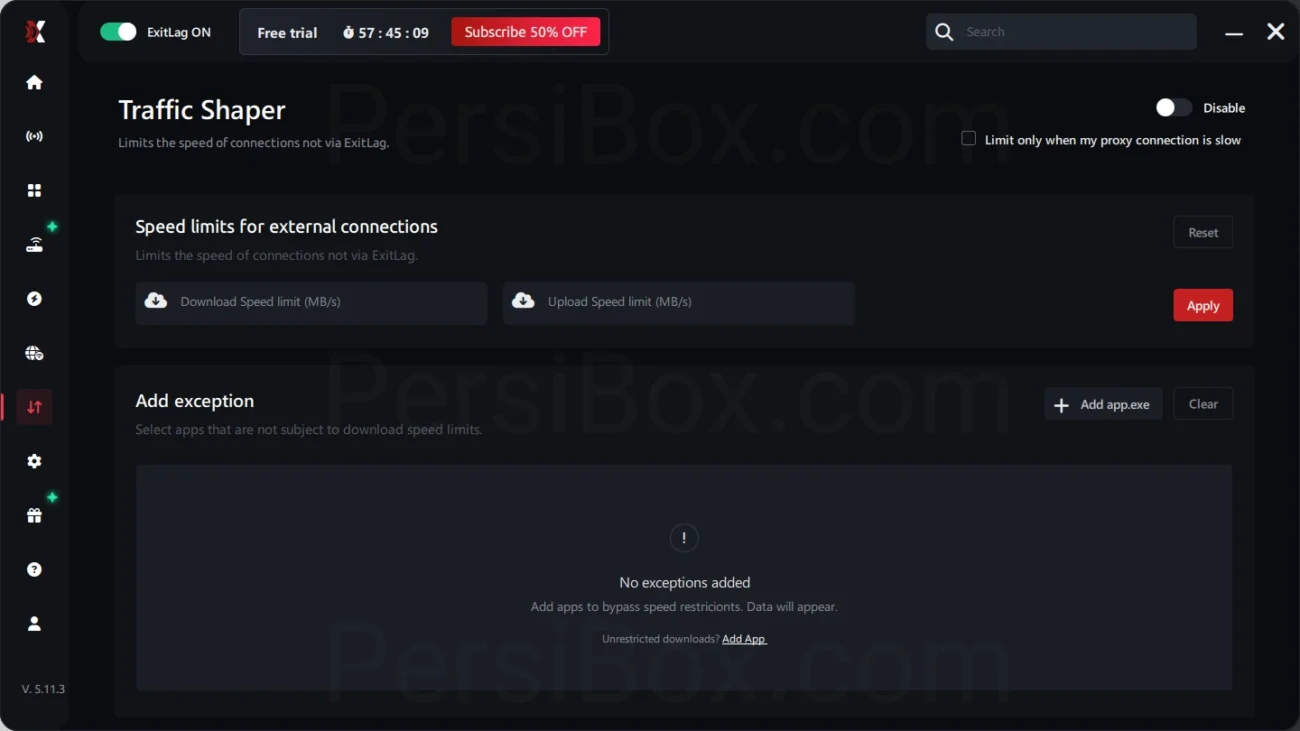The image size is (1300, 731).
Task: Click the Traffic Shaper heading
Action: pos(202,110)
